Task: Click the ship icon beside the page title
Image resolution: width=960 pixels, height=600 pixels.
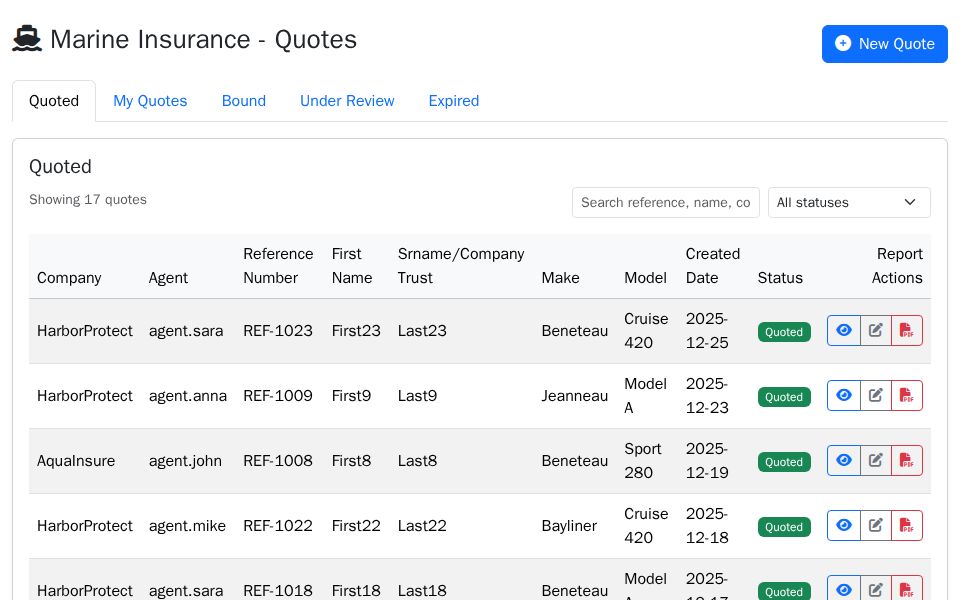Action: click(26, 40)
